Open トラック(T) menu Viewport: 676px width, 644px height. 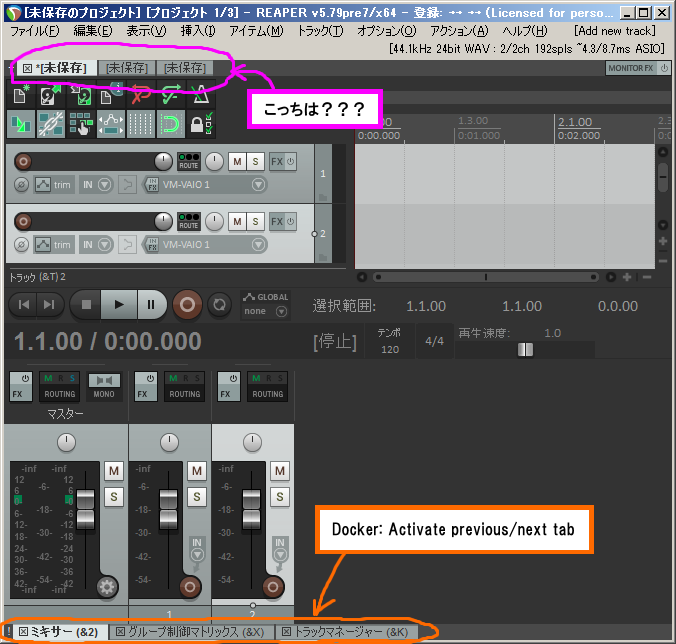tap(321, 31)
